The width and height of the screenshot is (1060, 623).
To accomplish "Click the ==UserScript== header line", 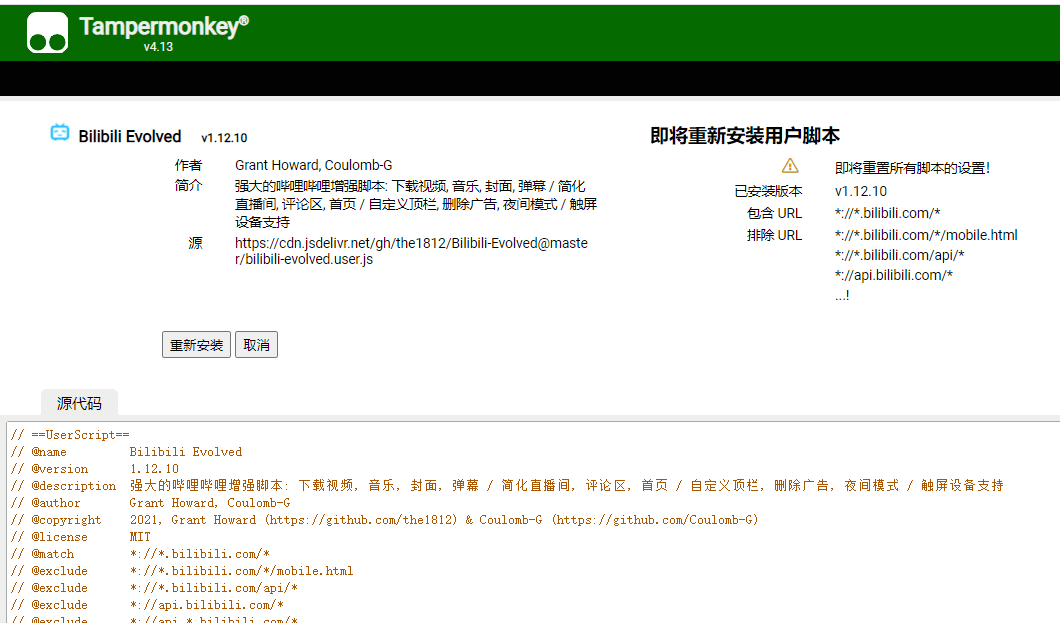I will (x=70, y=435).
